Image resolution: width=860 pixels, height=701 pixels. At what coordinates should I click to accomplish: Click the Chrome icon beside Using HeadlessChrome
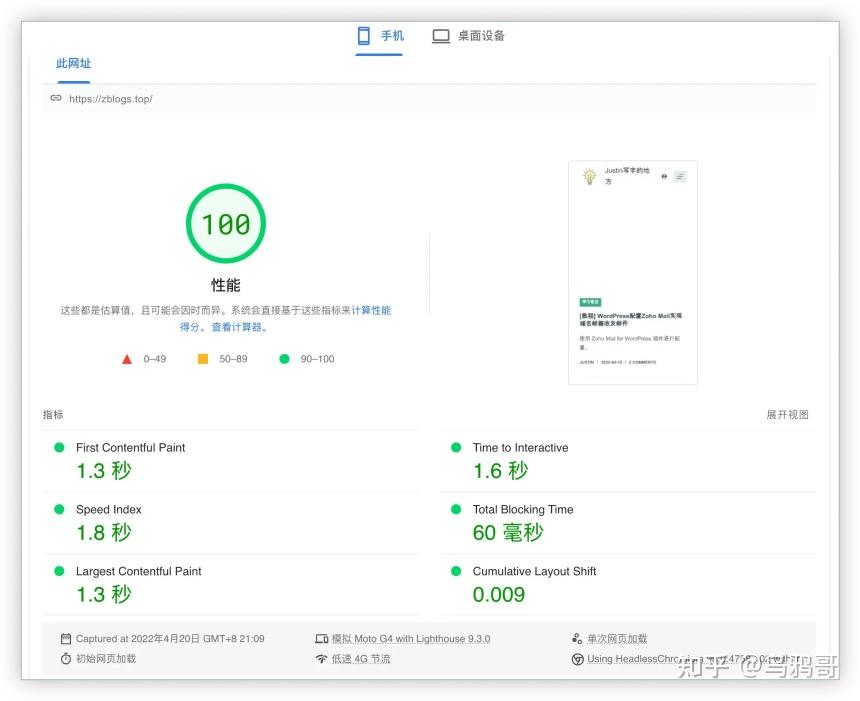tap(578, 659)
